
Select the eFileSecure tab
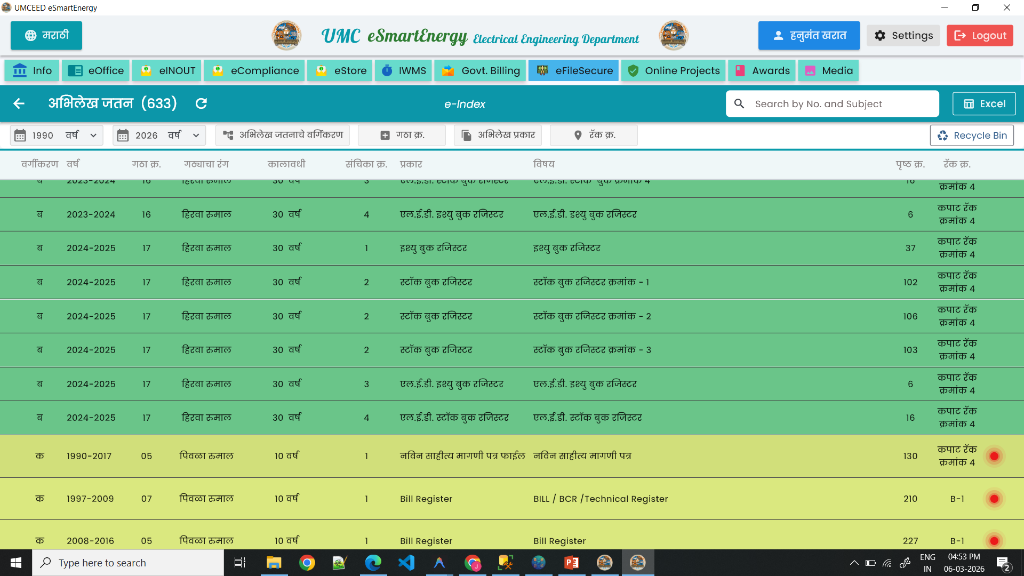point(574,71)
